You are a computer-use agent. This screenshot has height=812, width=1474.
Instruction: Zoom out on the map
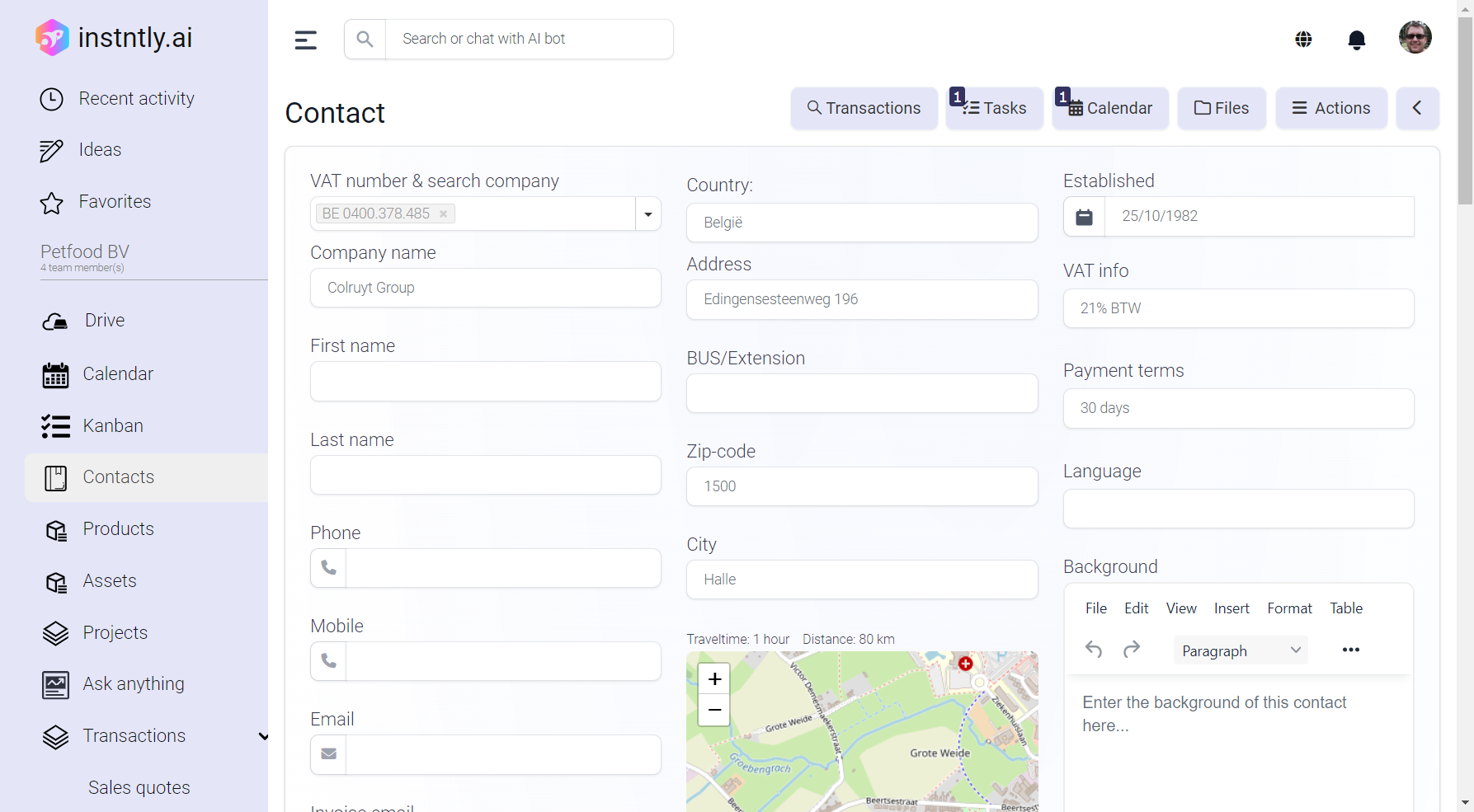pyautogui.click(x=714, y=710)
